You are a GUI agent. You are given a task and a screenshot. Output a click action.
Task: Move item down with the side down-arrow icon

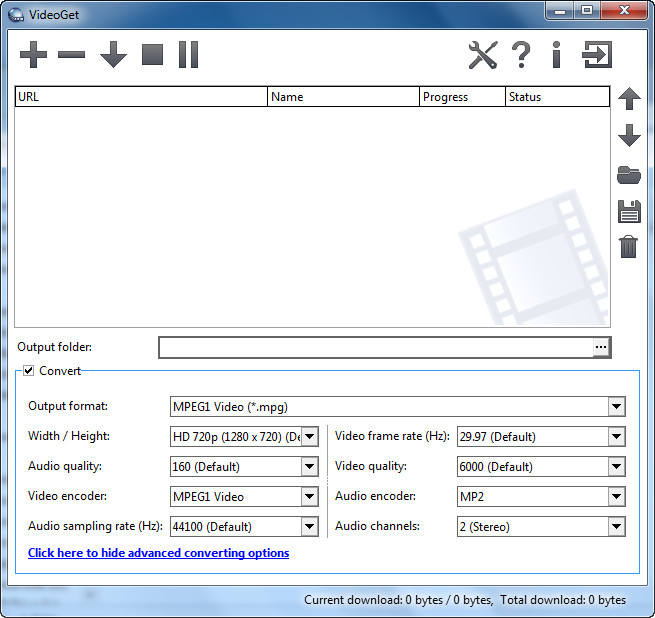pos(629,135)
